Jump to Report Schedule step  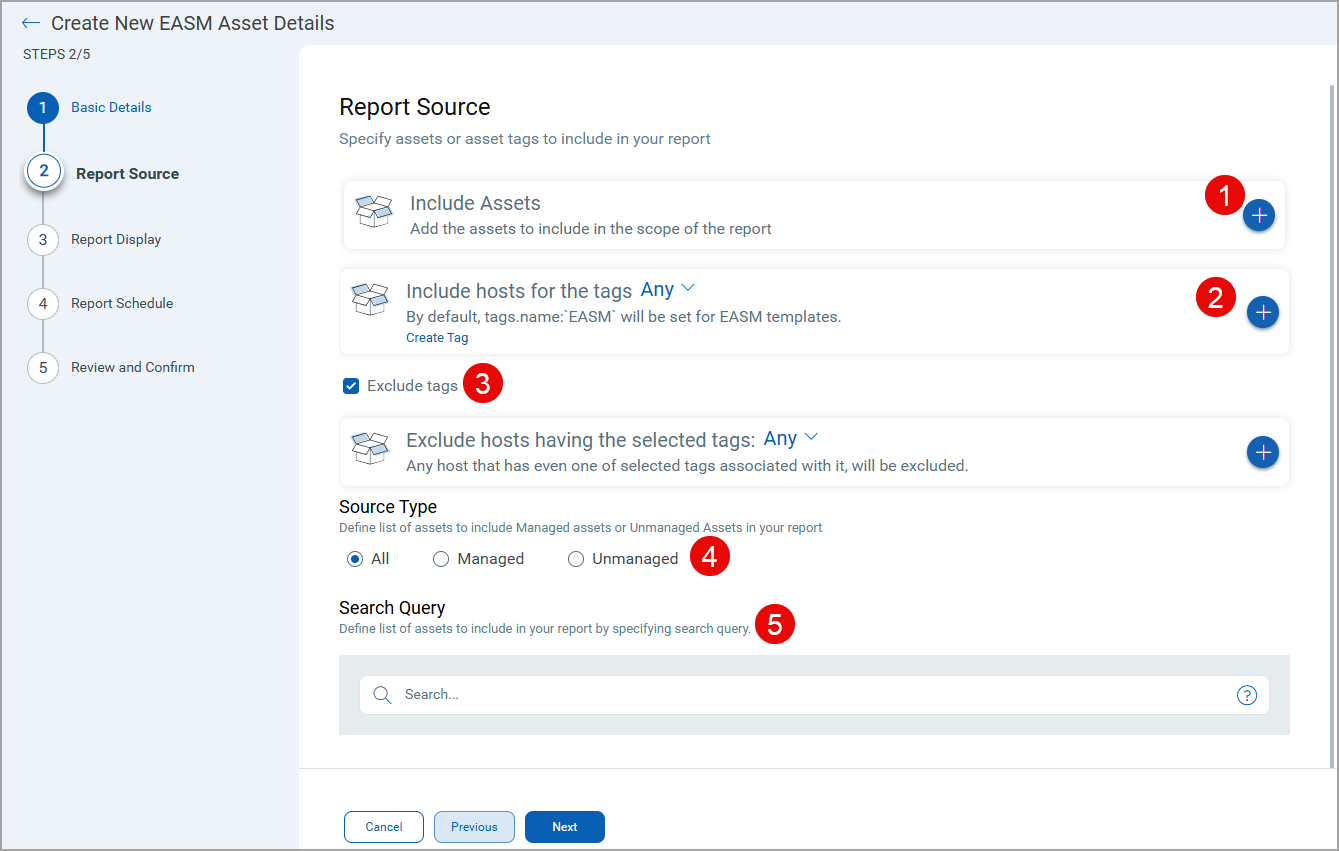[x=122, y=303]
